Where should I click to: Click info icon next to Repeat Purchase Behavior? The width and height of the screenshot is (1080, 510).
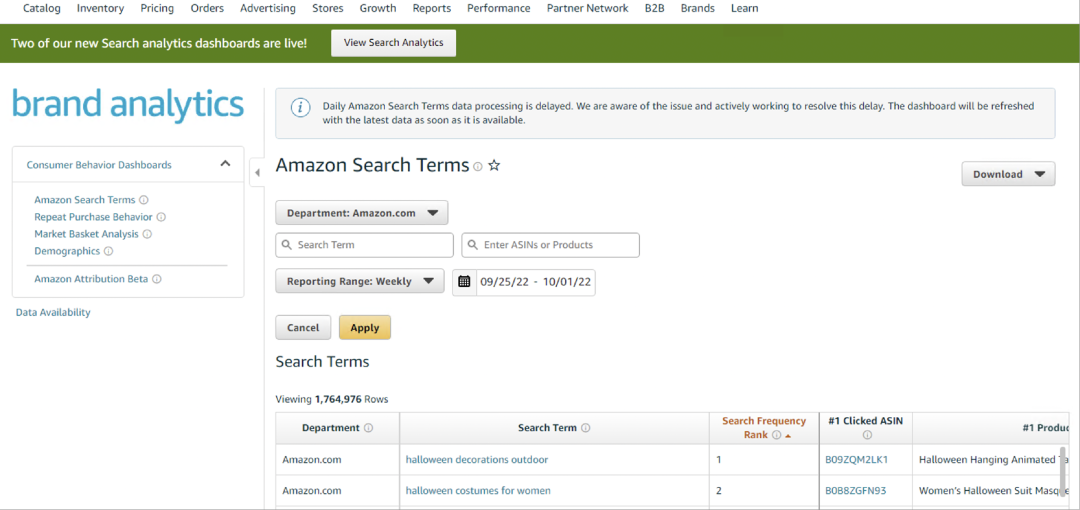pos(161,217)
